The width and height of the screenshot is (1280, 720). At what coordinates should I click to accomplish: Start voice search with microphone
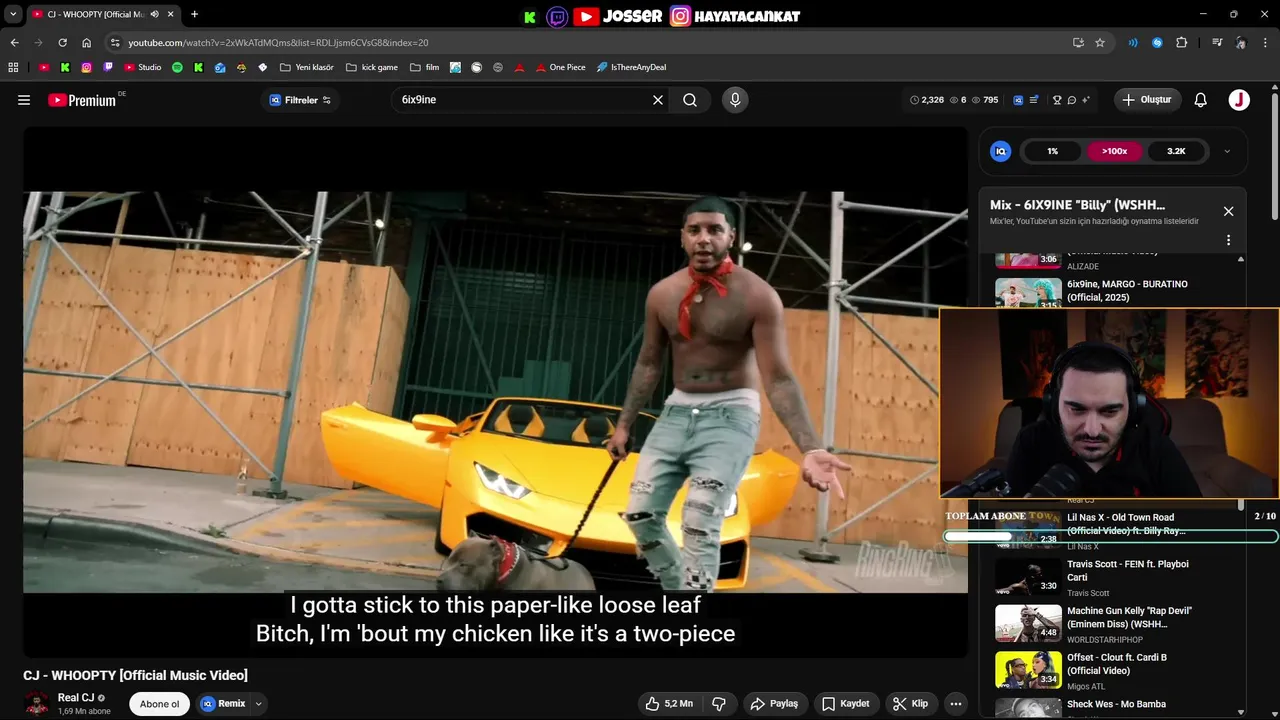[735, 100]
